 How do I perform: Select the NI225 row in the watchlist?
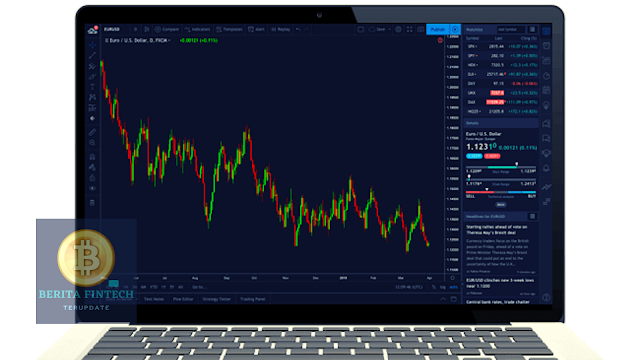click(x=502, y=111)
